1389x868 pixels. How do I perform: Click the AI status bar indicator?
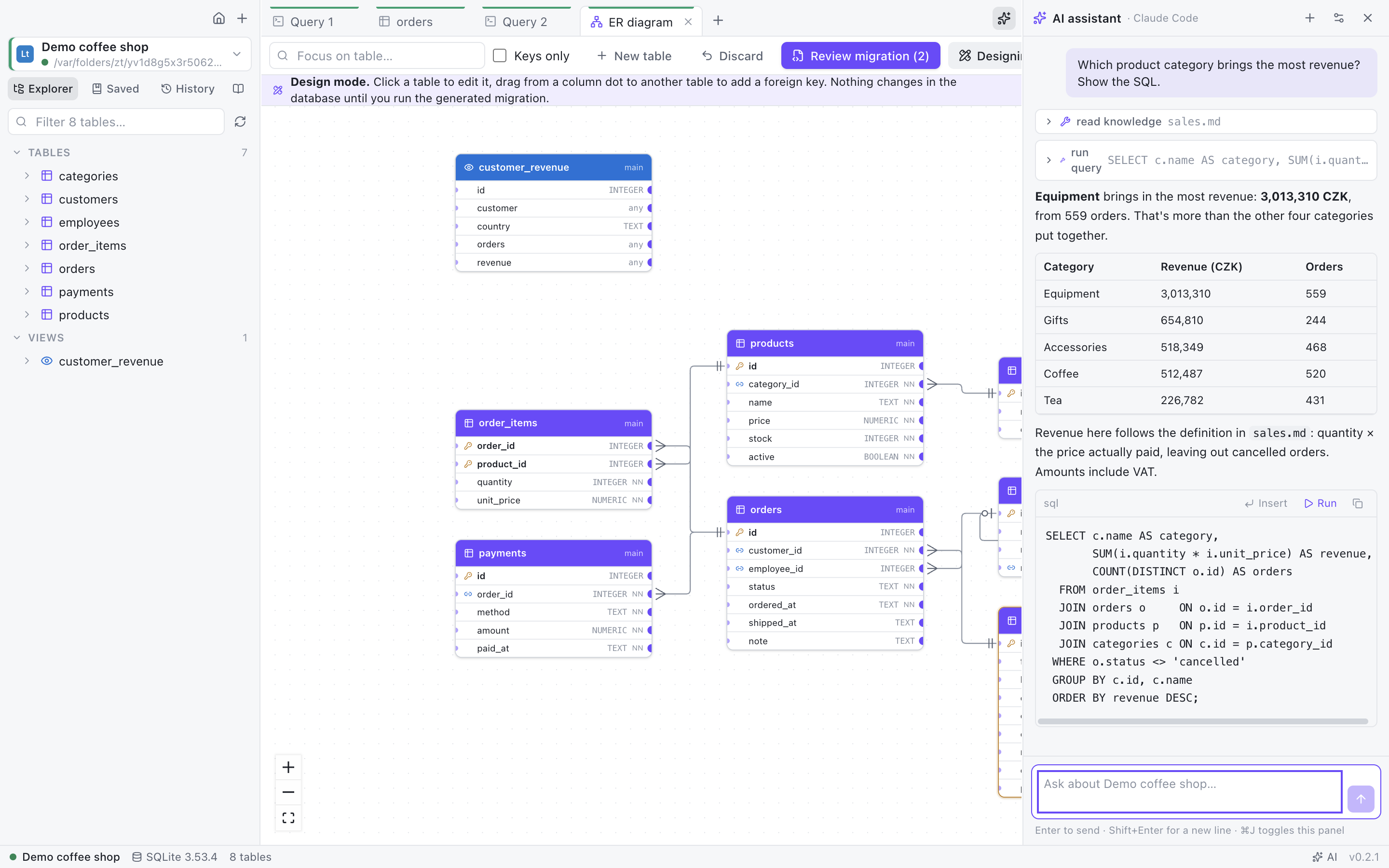tap(1325, 856)
